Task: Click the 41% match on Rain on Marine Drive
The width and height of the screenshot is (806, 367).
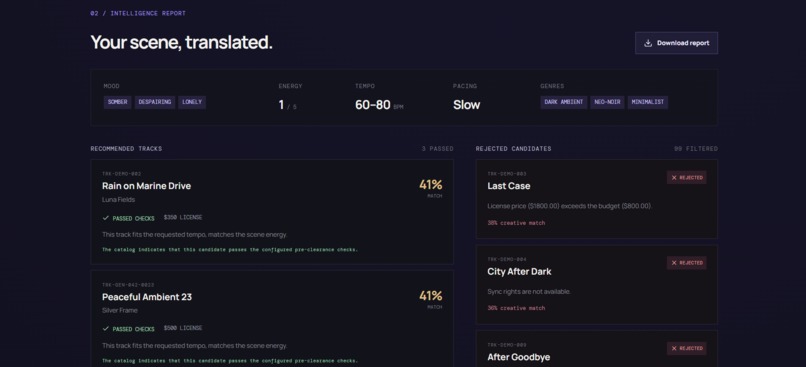Action: [x=430, y=185]
